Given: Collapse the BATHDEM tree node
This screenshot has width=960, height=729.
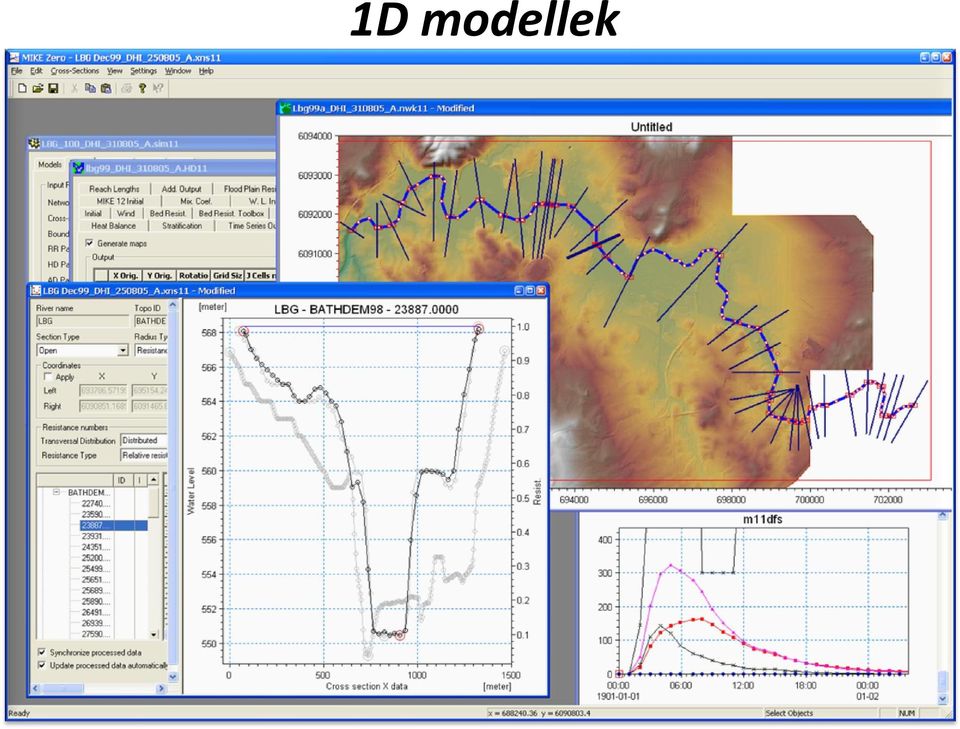Looking at the screenshot, I should (56, 492).
